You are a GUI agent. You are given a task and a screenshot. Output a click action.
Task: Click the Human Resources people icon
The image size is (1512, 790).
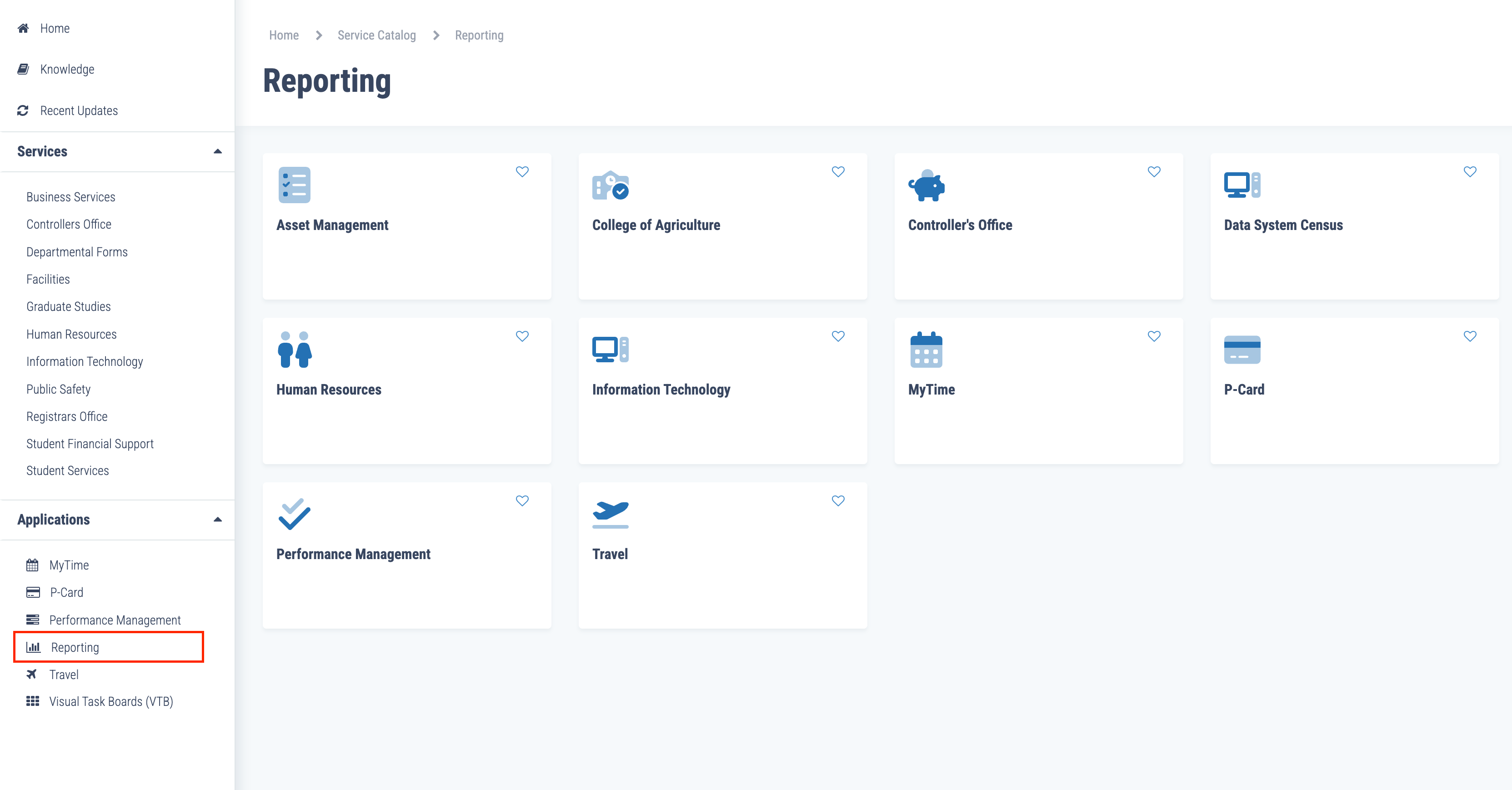pyautogui.click(x=294, y=350)
